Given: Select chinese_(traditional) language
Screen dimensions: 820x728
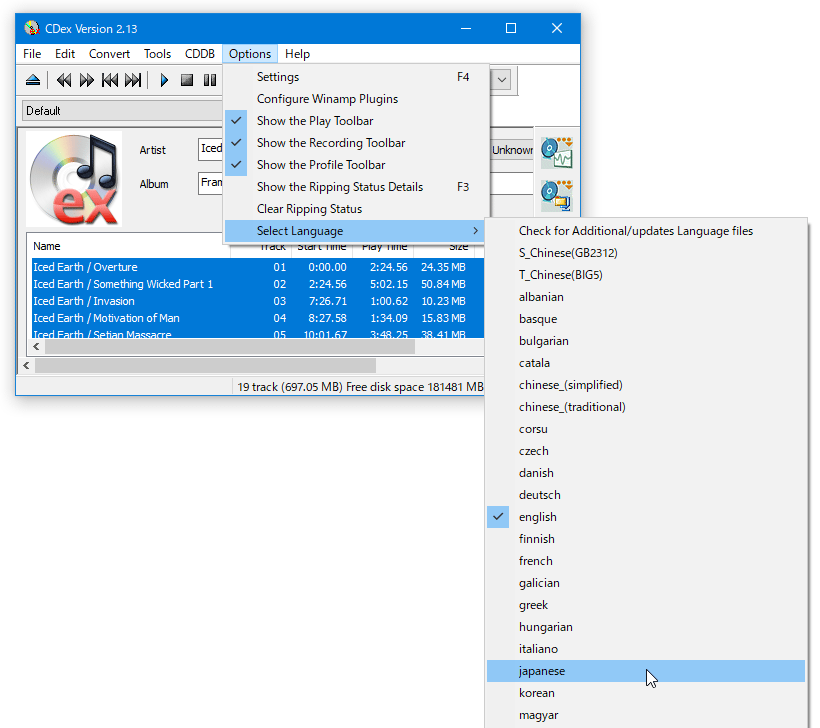Looking at the screenshot, I should click(646, 406).
